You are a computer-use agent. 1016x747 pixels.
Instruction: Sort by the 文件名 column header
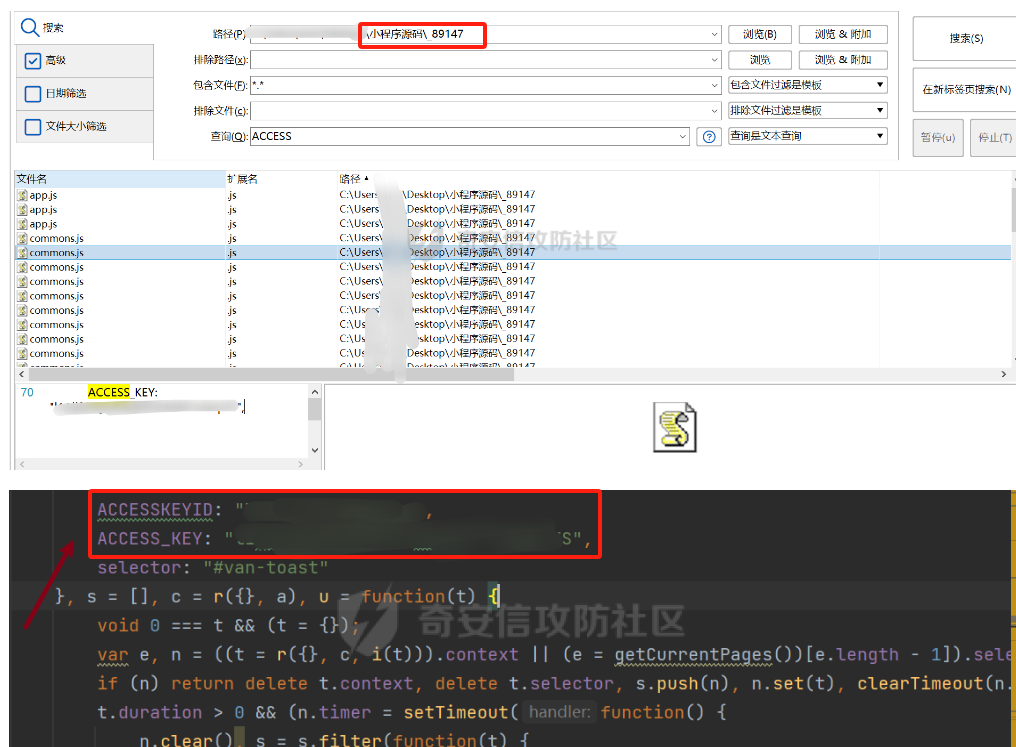[x=120, y=179]
